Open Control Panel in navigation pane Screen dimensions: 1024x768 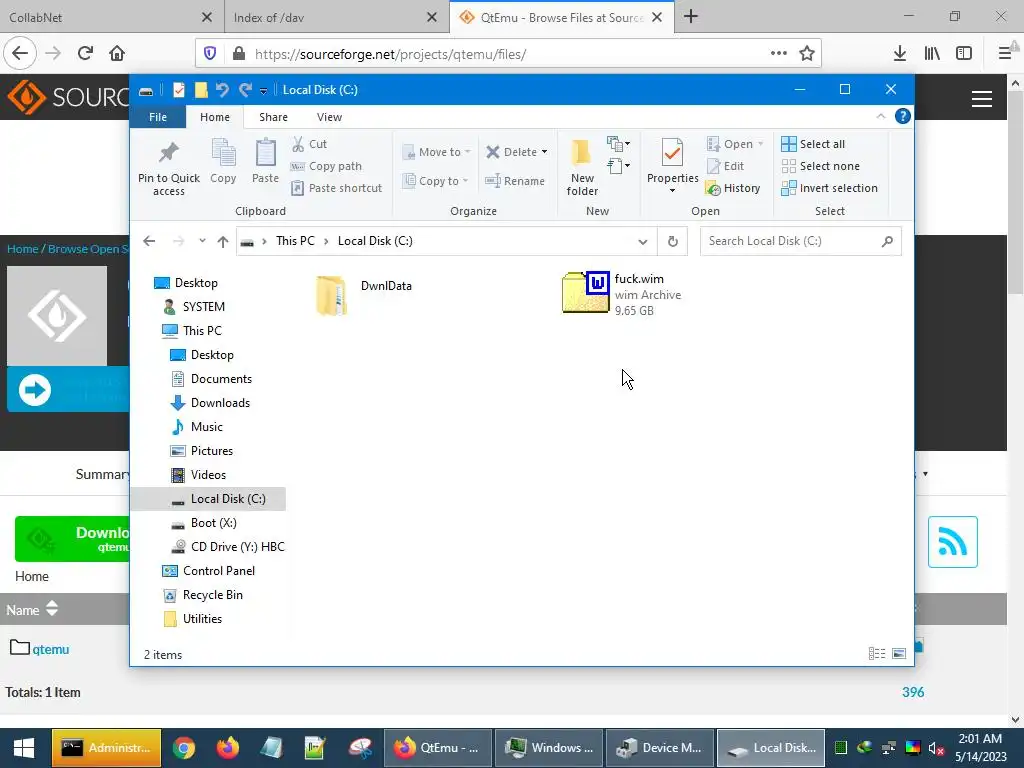219,571
